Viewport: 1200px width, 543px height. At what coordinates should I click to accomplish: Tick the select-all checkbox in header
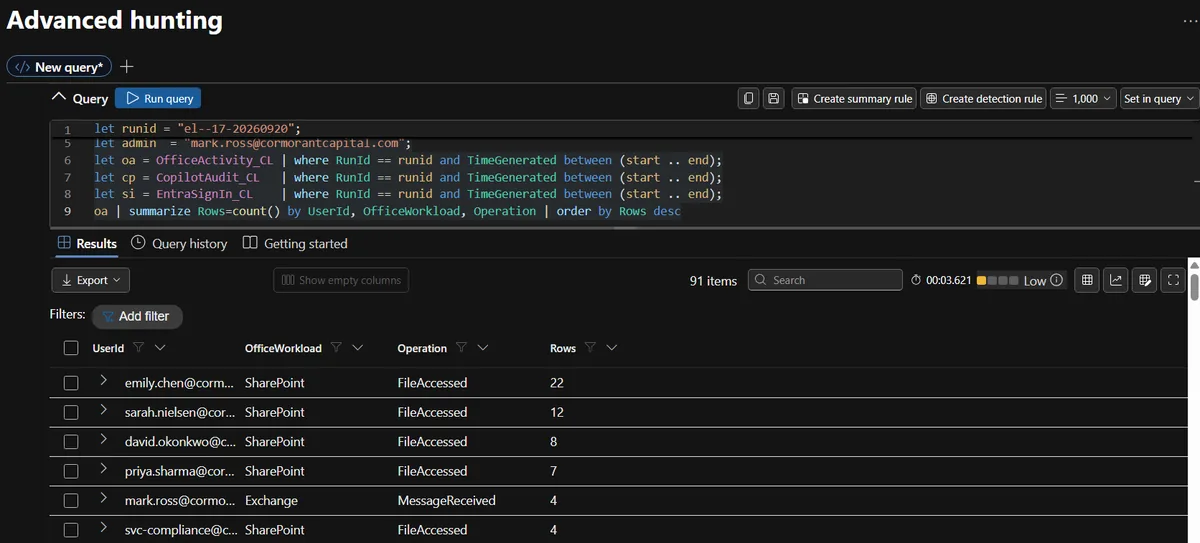[x=71, y=348]
